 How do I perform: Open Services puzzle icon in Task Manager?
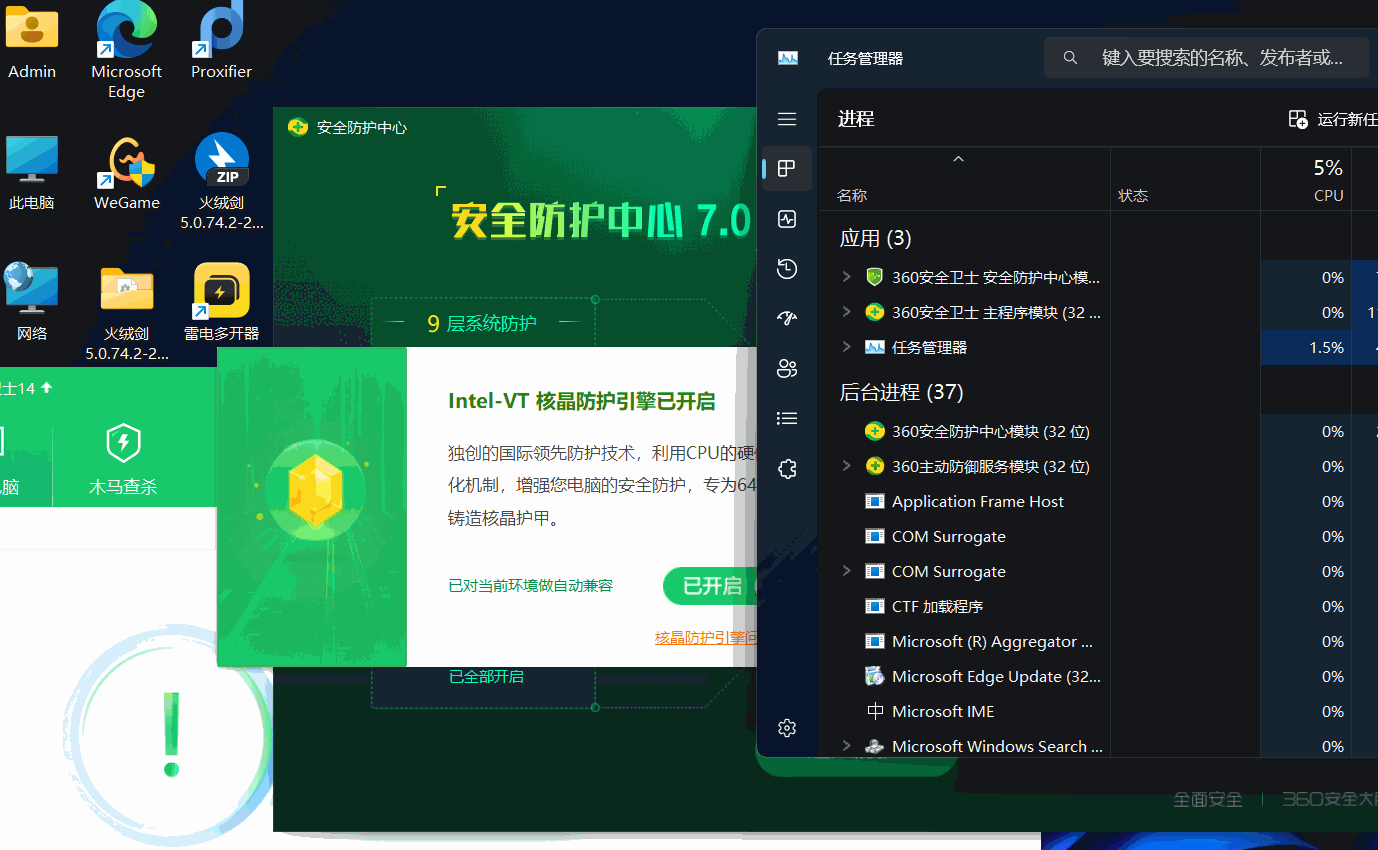pos(787,468)
